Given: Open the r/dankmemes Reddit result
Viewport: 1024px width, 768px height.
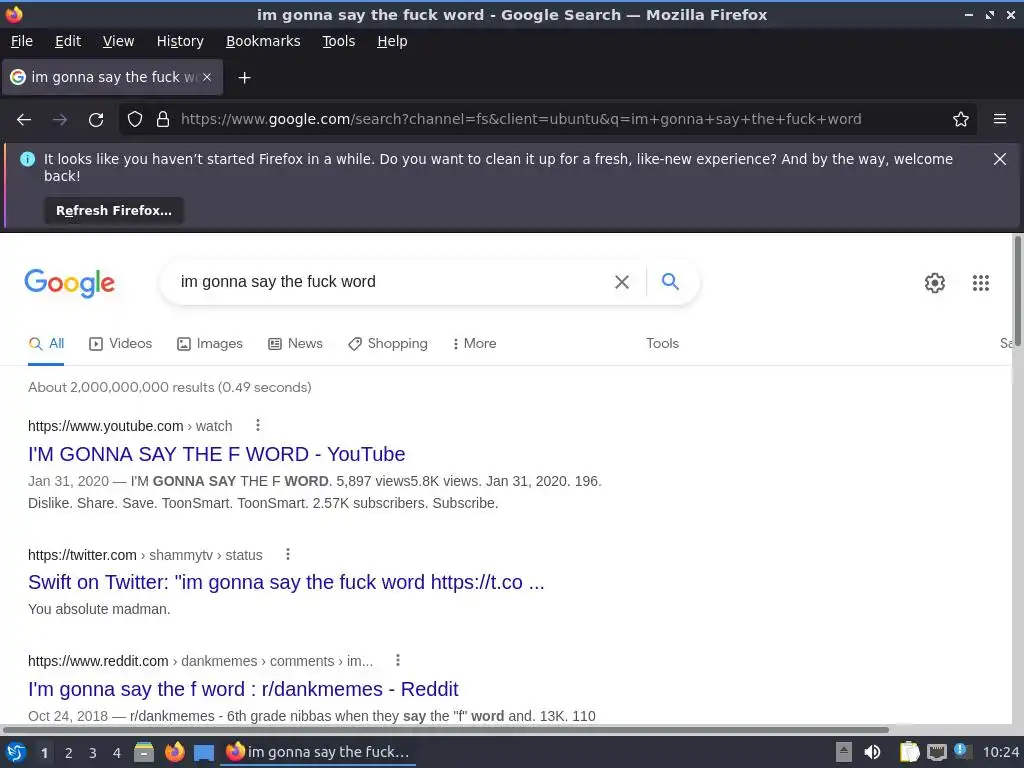Looking at the screenshot, I should (x=243, y=689).
